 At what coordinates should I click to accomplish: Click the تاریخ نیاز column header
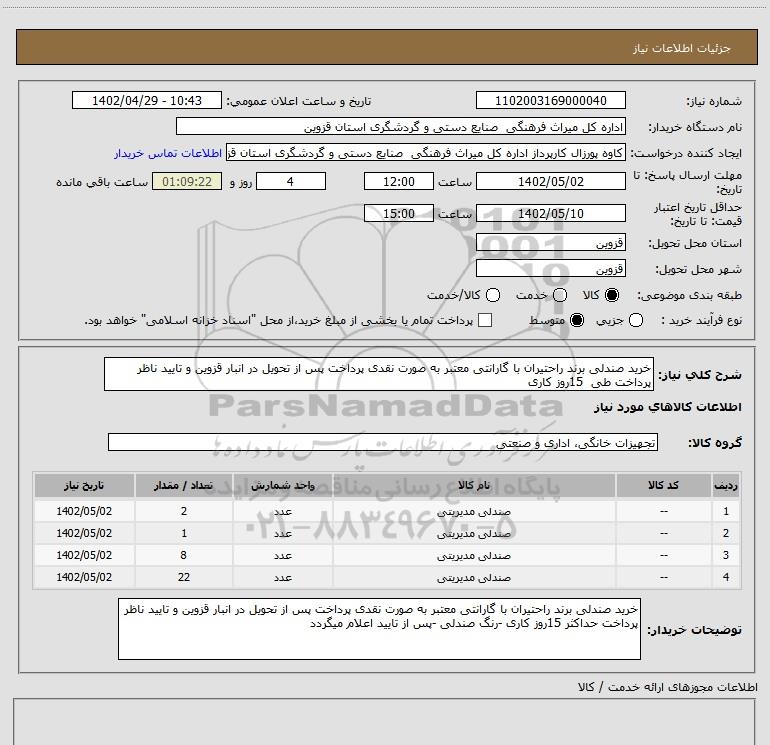click(x=84, y=485)
